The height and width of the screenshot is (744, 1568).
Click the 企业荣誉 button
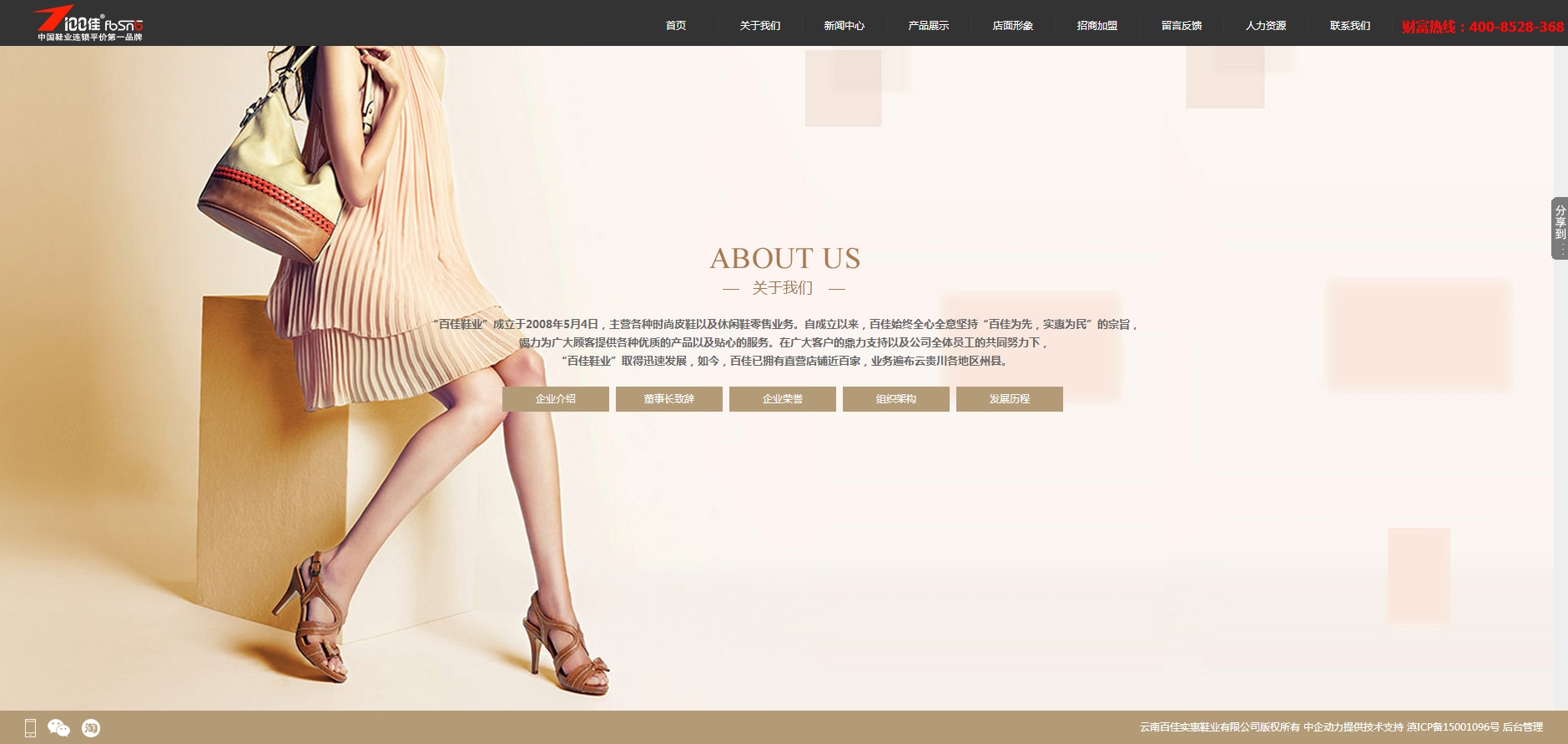pyautogui.click(x=783, y=399)
